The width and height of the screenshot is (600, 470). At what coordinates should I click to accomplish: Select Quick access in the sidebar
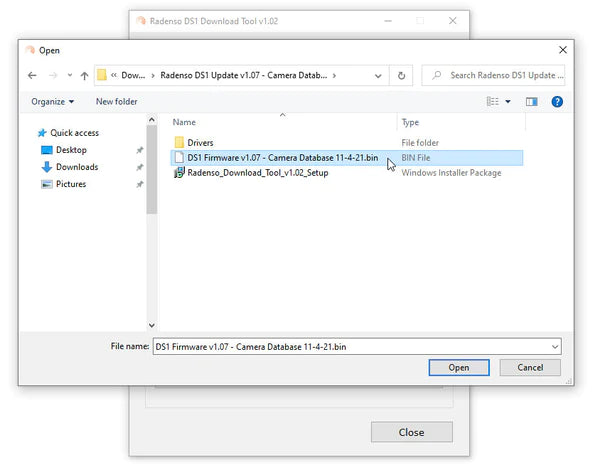point(74,133)
